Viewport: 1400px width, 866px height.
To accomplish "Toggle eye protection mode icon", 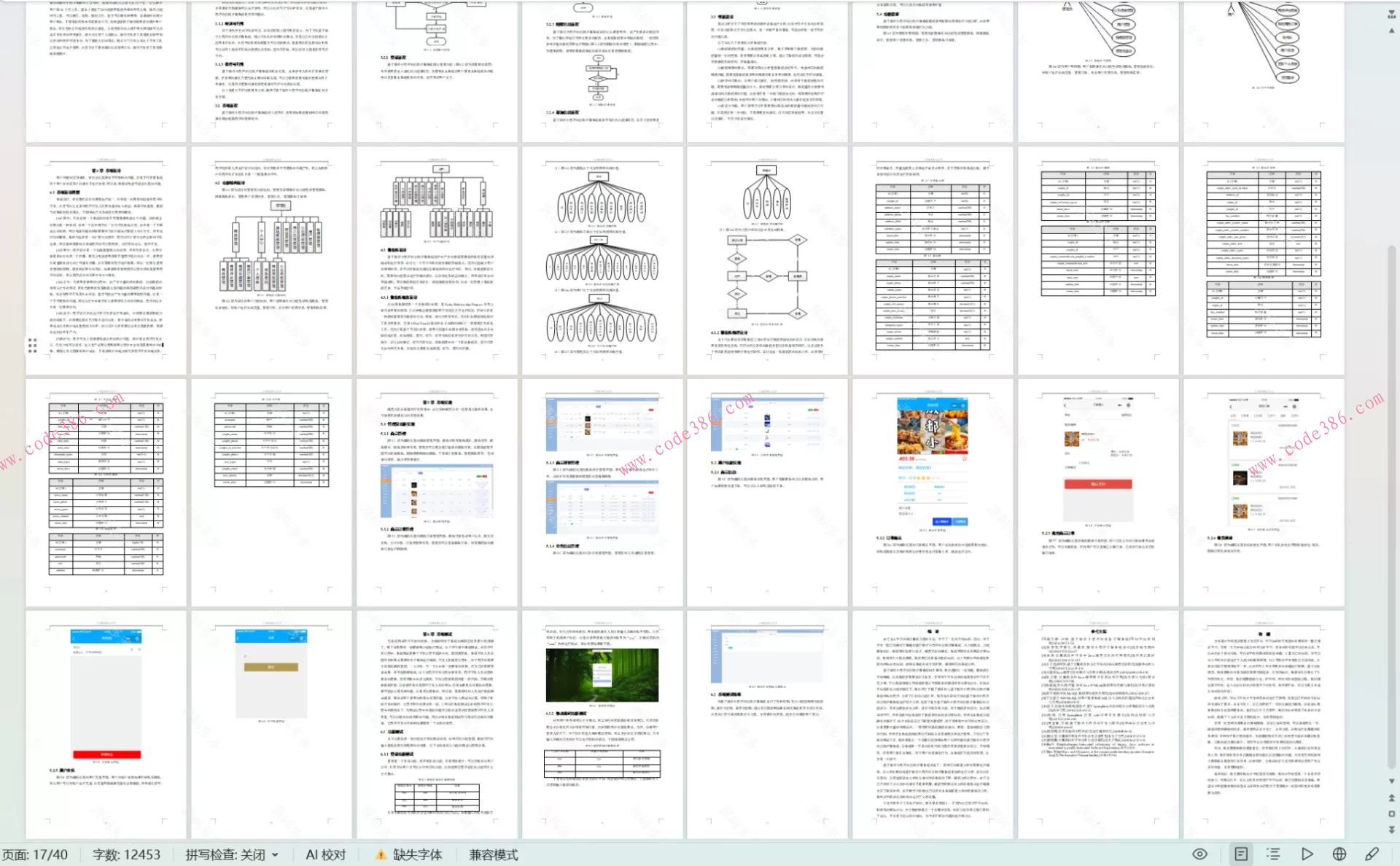I will pyautogui.click(x=1199, y=854).
